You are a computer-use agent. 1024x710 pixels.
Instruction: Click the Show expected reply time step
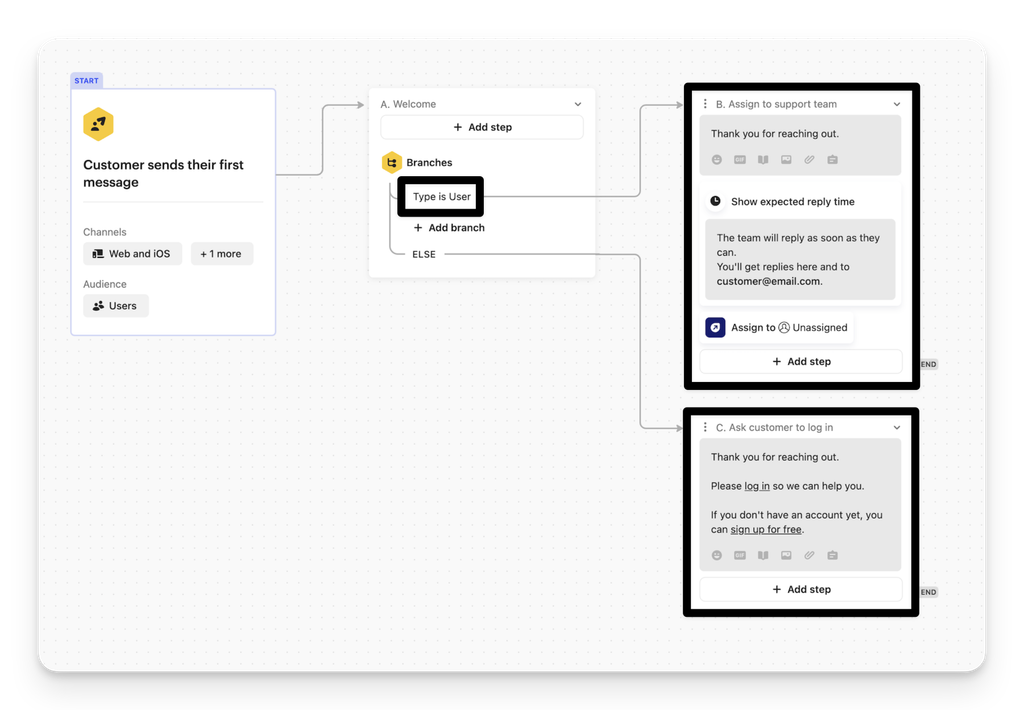[801, 201]
